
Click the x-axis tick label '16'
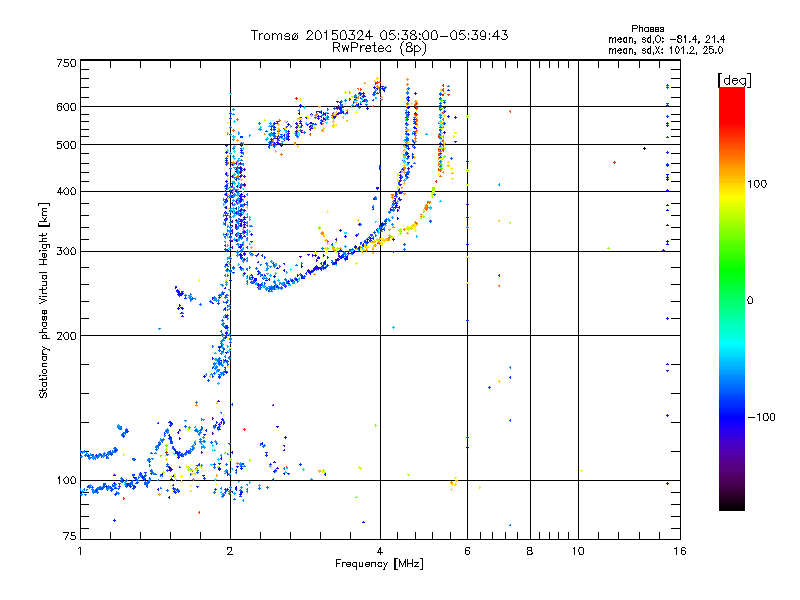pos(680,551)
